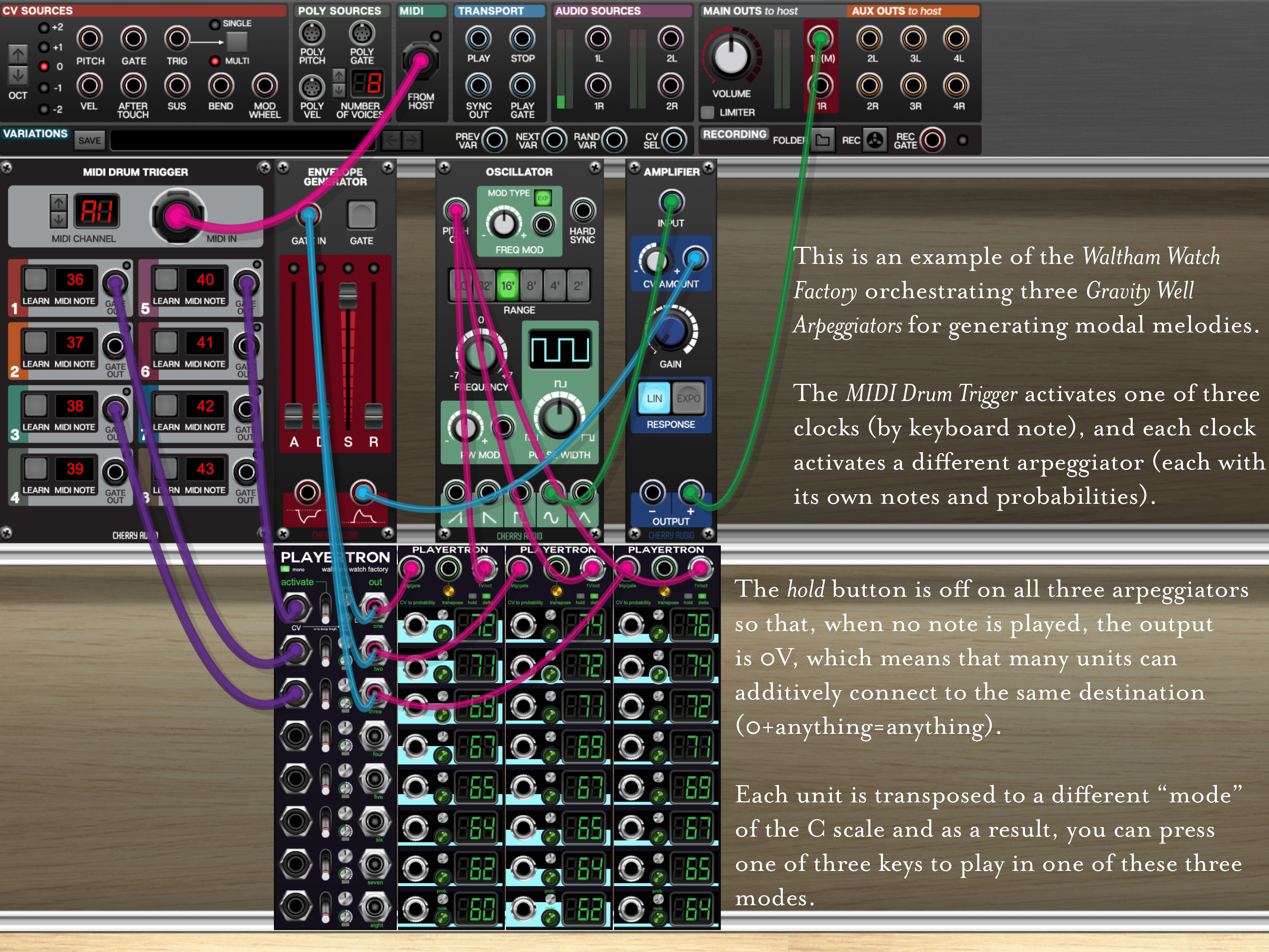The height and width of the screenshot is (952, 1269).
Task: Increase number of voices up arrow
Action: (x=339, y=75)
